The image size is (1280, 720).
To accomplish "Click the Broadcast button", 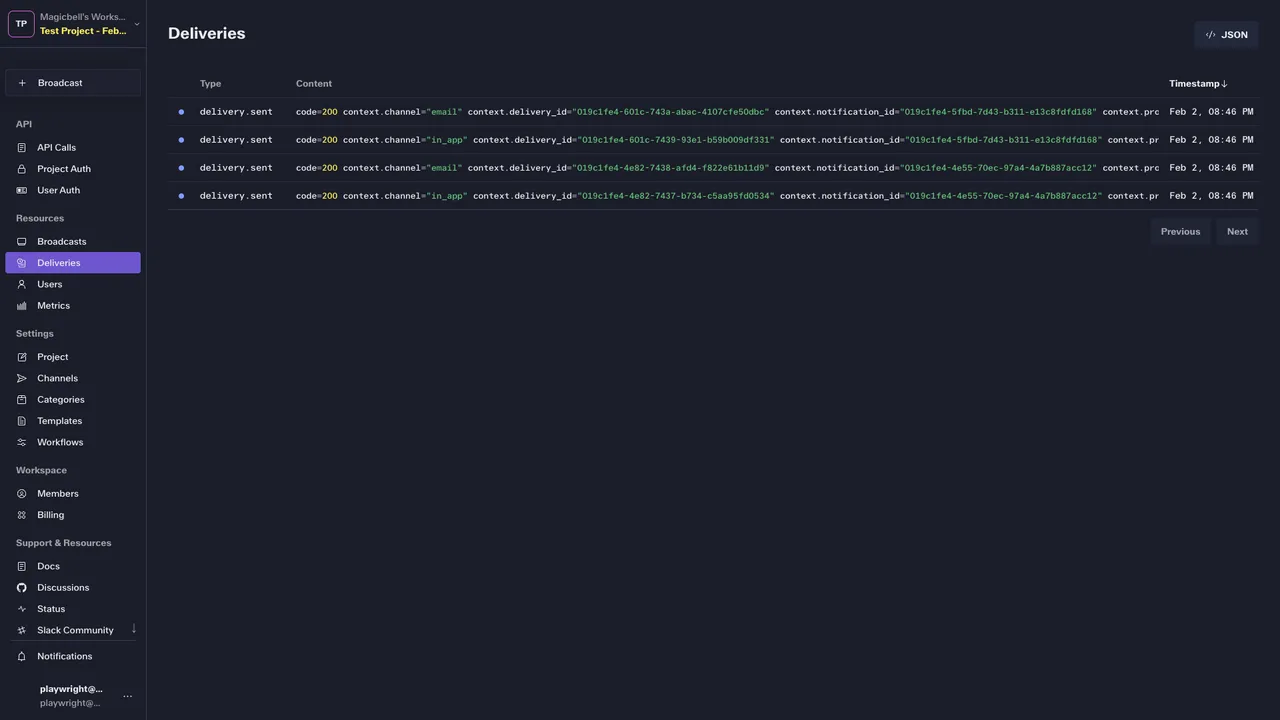I will (73, 83).
